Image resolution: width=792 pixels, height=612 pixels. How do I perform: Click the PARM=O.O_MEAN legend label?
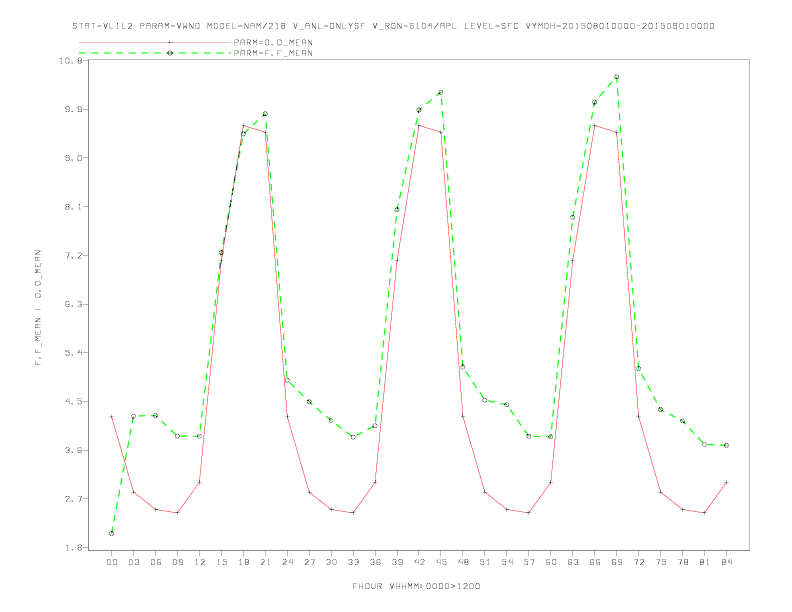(x=273, y=42)
